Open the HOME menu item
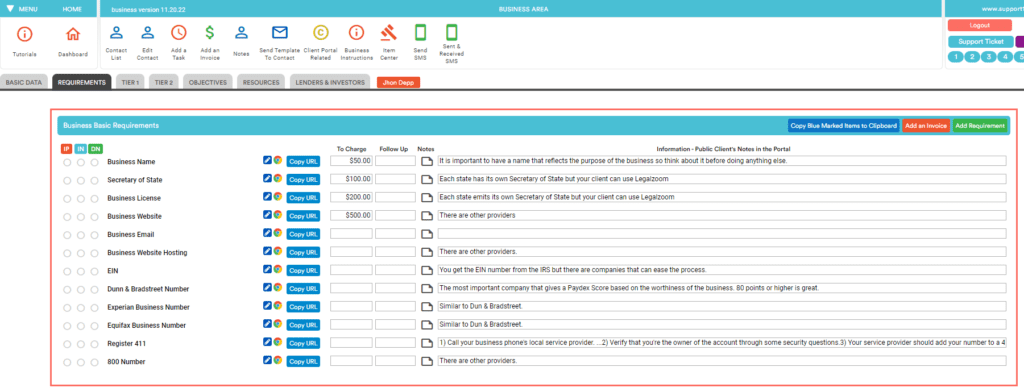 coord(72,9)
